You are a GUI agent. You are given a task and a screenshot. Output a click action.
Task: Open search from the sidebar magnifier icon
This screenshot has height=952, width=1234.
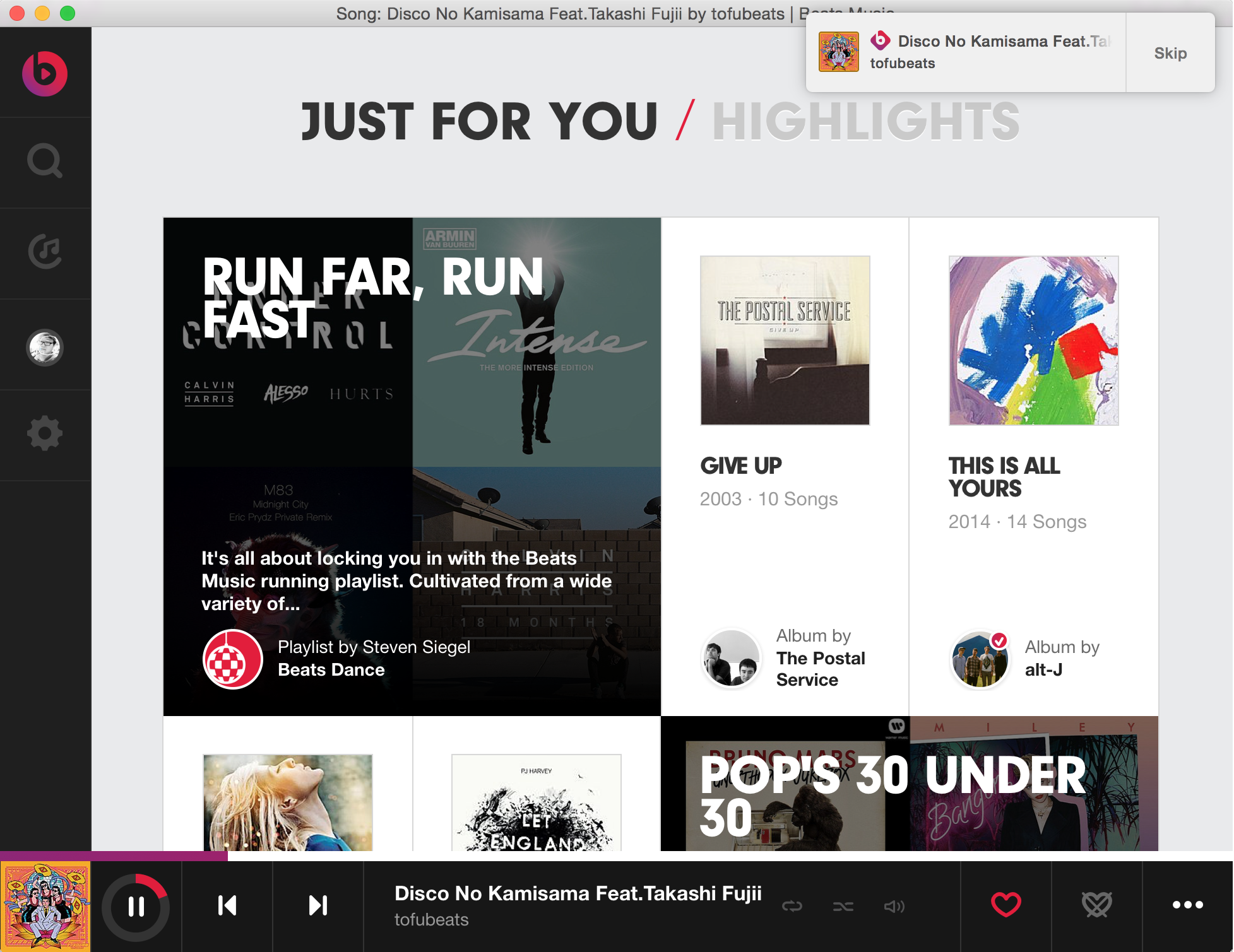(x=45, y=162)
